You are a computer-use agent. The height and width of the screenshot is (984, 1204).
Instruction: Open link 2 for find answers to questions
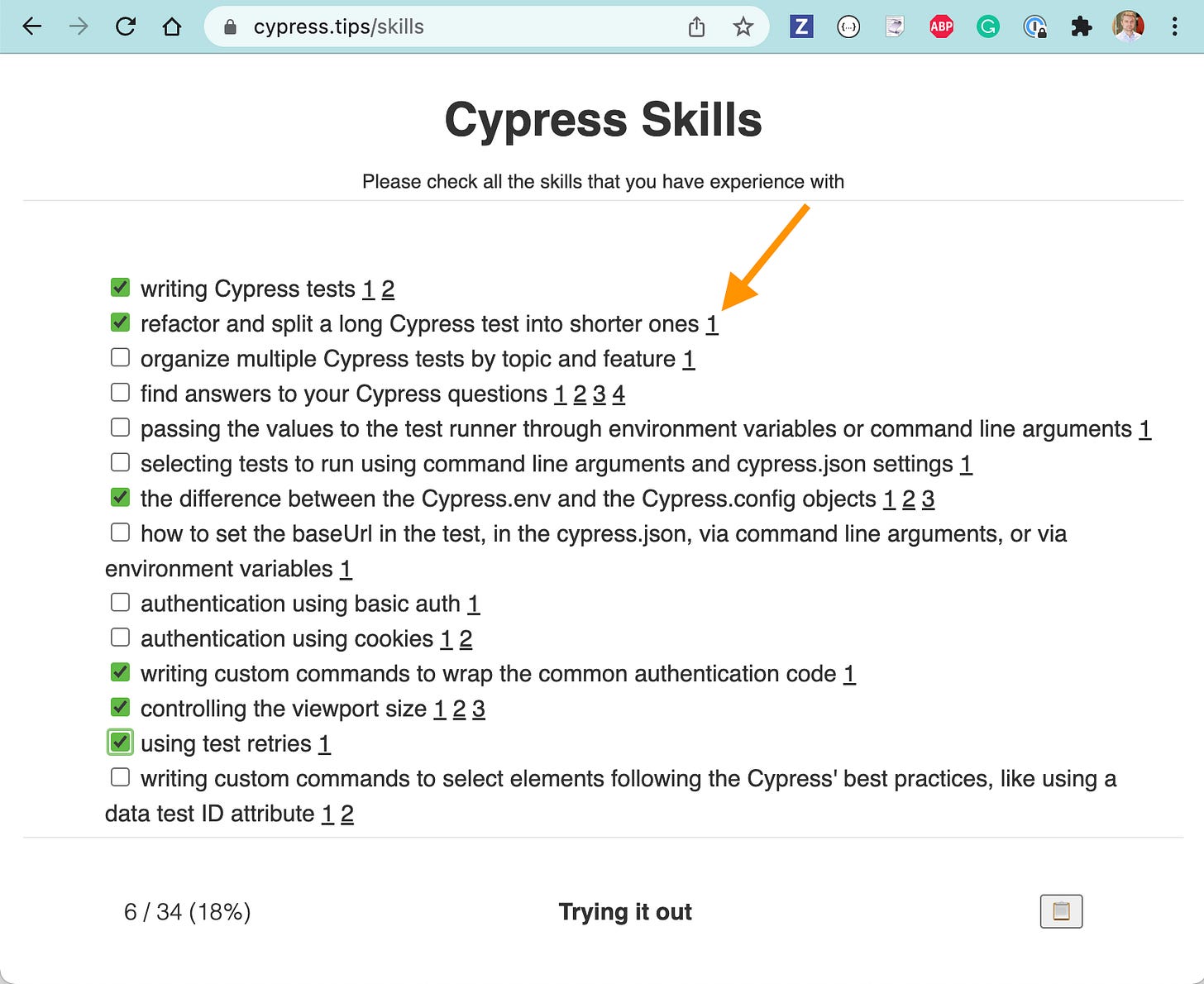coord(580,394)
